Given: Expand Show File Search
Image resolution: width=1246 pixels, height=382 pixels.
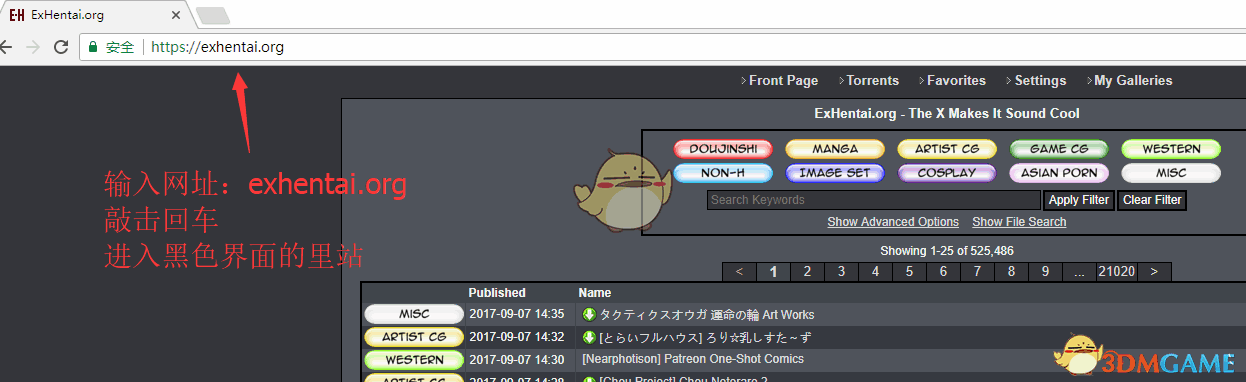Looking at the screenshot, I should pos(1019,222).
